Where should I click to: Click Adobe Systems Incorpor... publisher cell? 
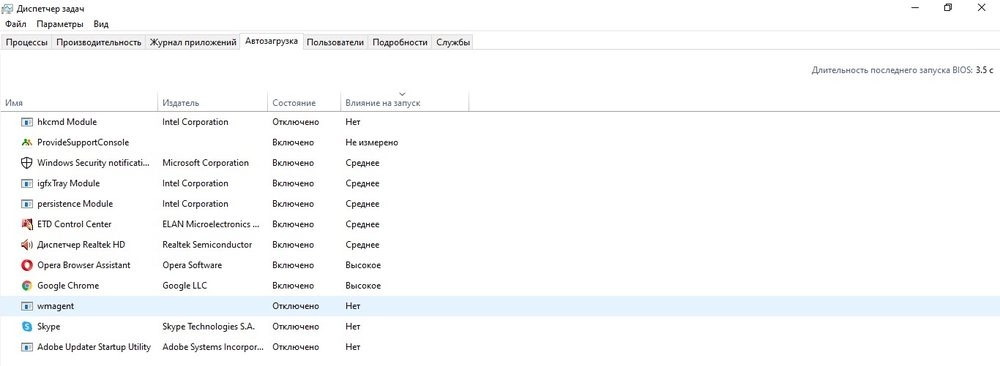(x=212, y=347)
